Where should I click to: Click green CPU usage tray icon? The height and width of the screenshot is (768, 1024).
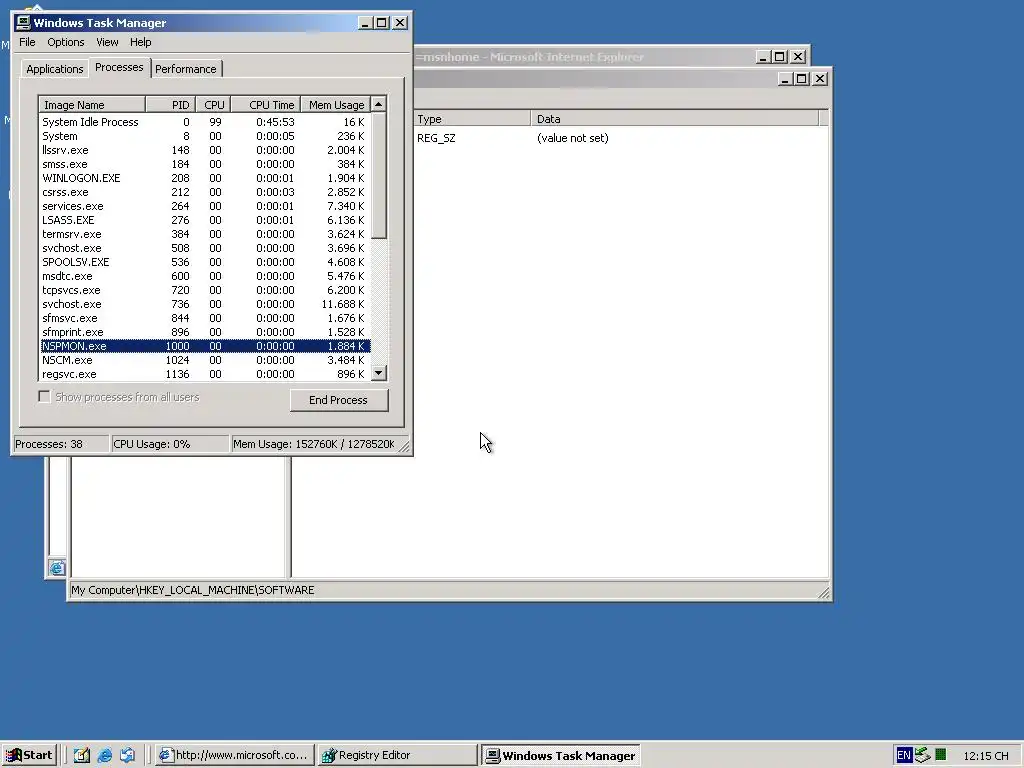click(940, 755)
